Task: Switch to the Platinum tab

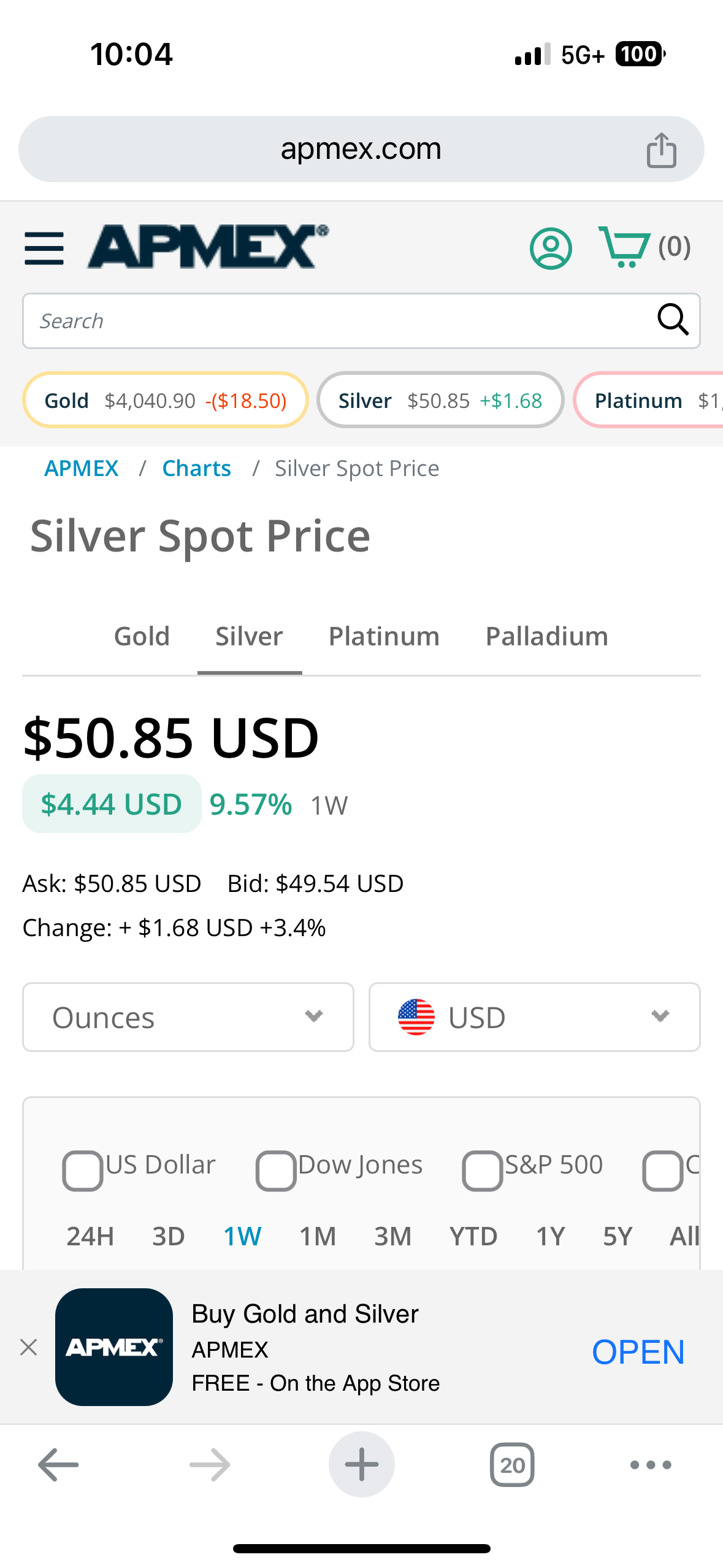Action: click(x=384, y=637)
